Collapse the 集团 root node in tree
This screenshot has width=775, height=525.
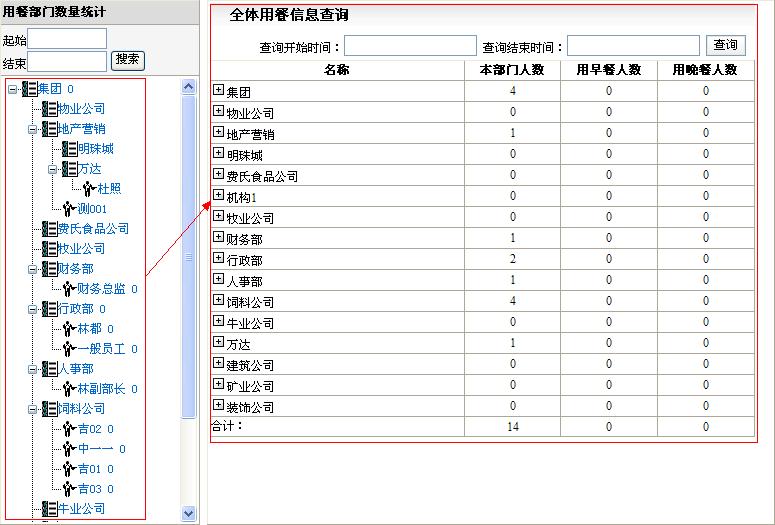(x=13, y=89)
